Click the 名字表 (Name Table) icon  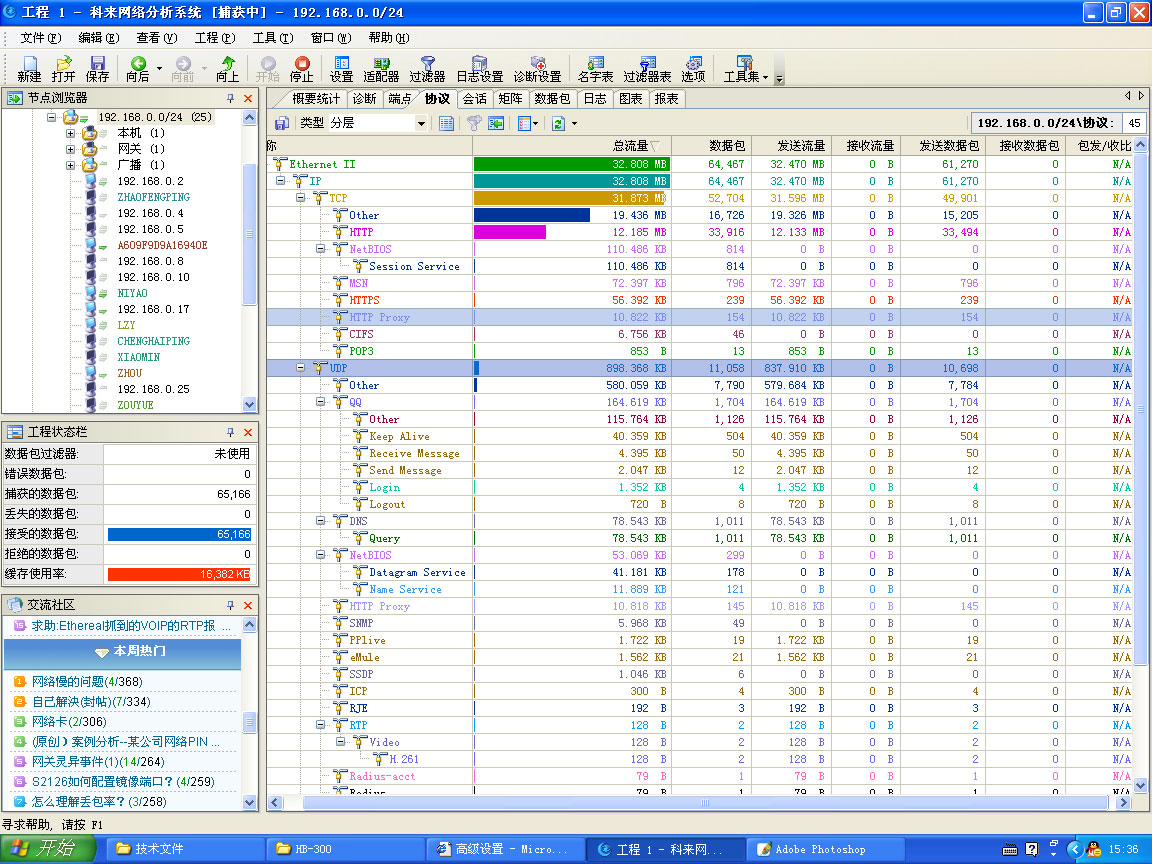(x=595, y=68)
